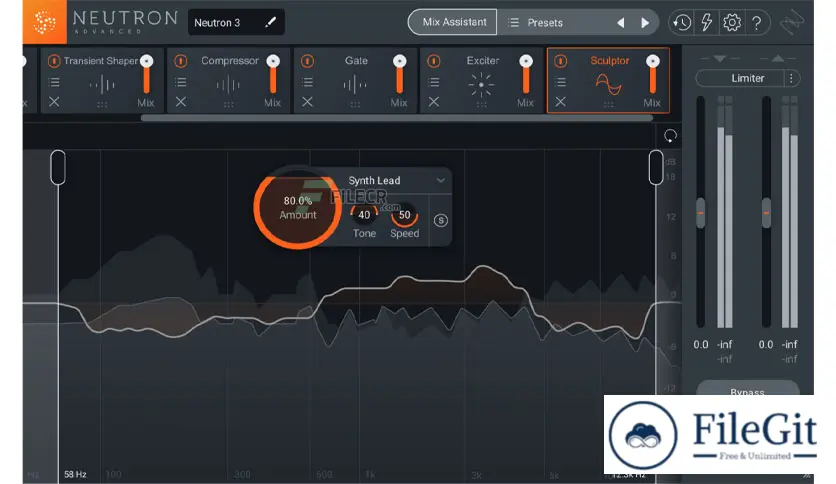Go to previous preset arrow
Image resolution: width=836 pixels, height=484 pixels.
[x=621, y=23]
